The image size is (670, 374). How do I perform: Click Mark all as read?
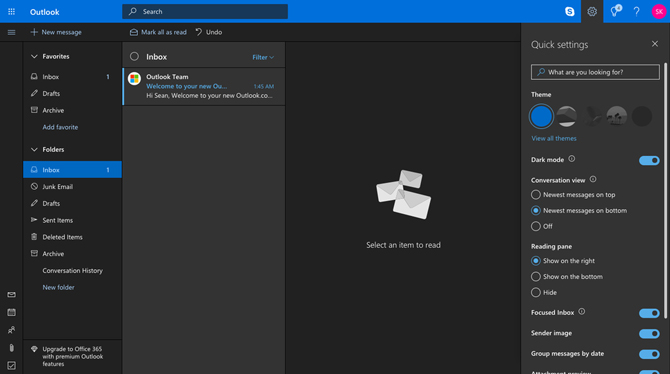point(158,32)
